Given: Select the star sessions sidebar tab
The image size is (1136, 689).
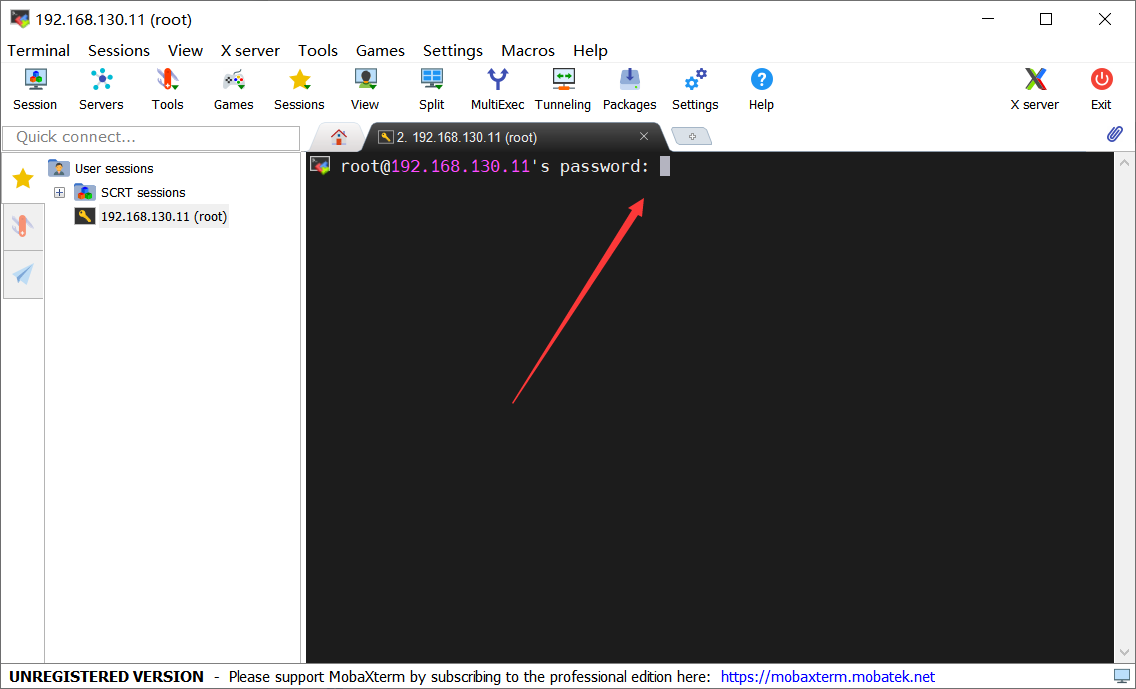Looking at the screenshot, I should pos(23,178).
